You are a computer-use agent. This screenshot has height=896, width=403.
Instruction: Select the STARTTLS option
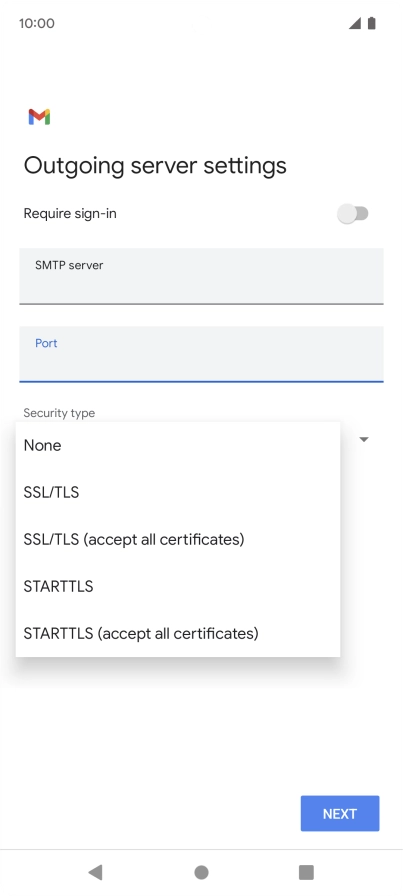point(178,586)
